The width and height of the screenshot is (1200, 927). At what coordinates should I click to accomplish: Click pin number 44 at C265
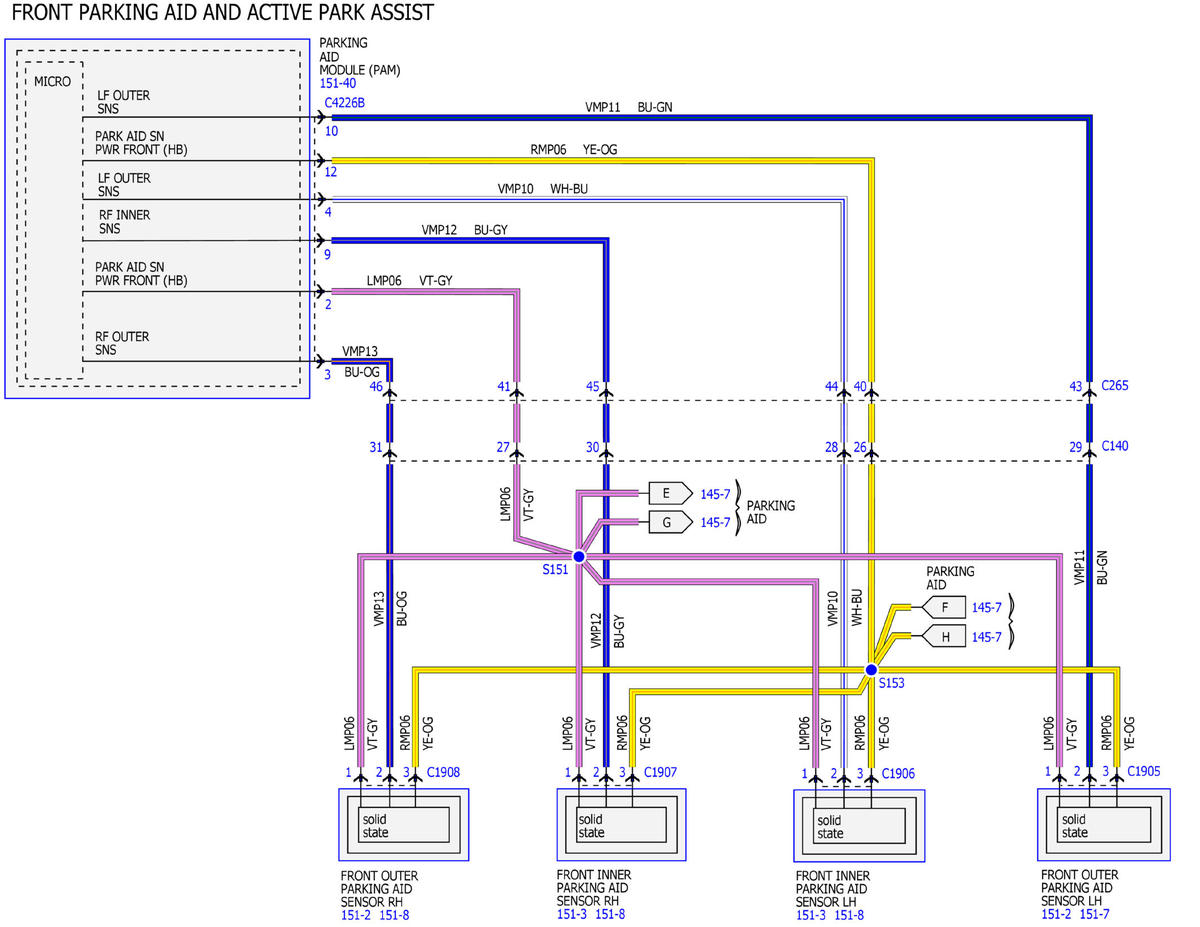pos(832,386)
